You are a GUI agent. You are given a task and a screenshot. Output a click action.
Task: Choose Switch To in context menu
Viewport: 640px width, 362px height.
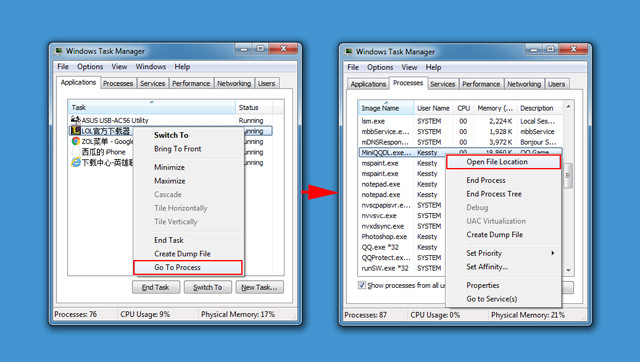pyautogui.click(x=189, y=135)
